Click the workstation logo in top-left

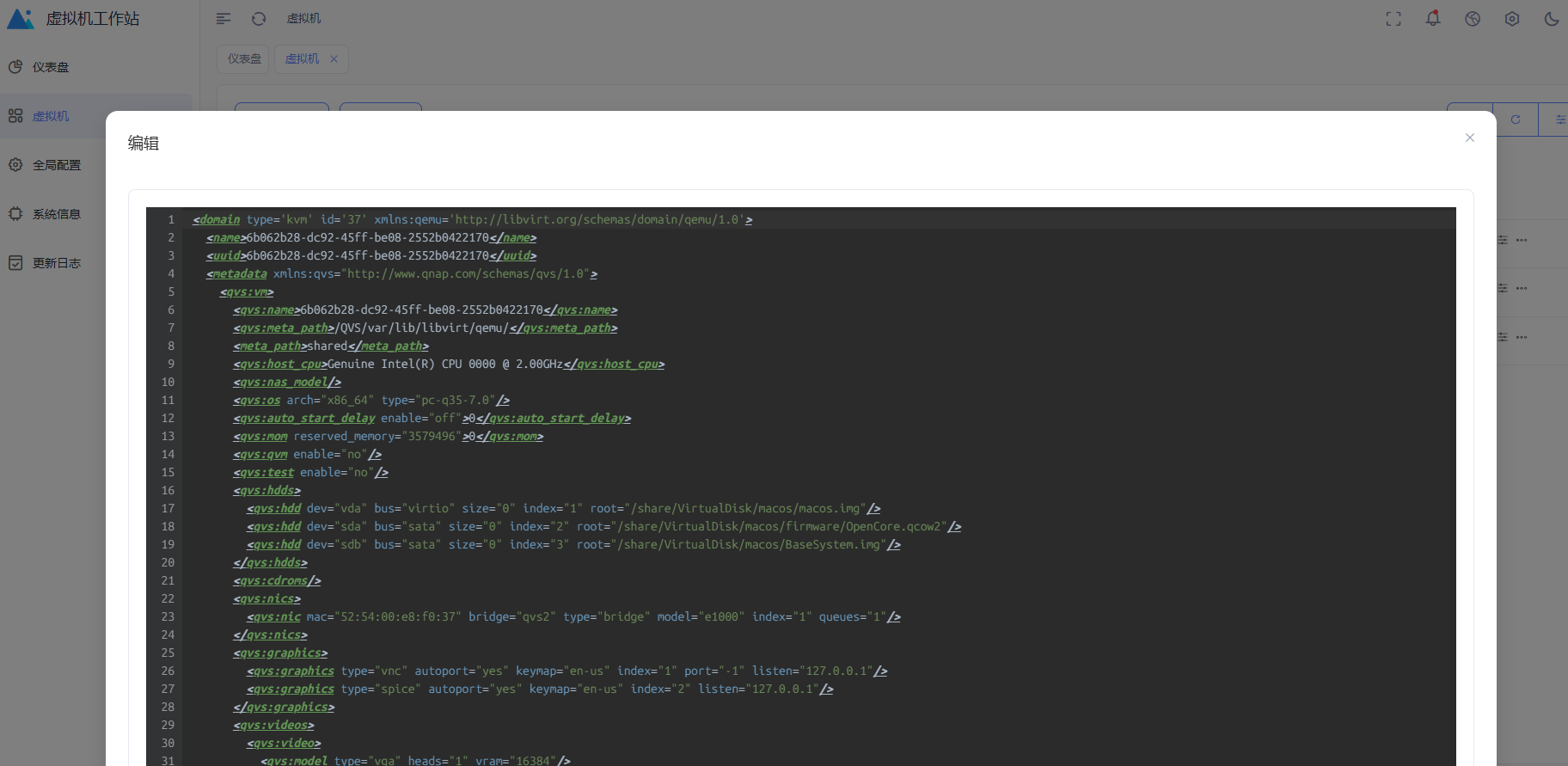[21, 19]
